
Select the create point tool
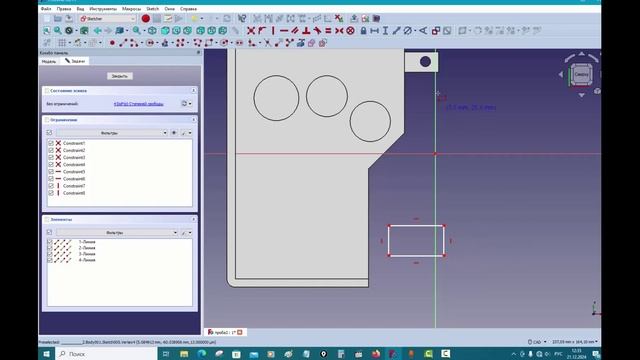point(112,43)
